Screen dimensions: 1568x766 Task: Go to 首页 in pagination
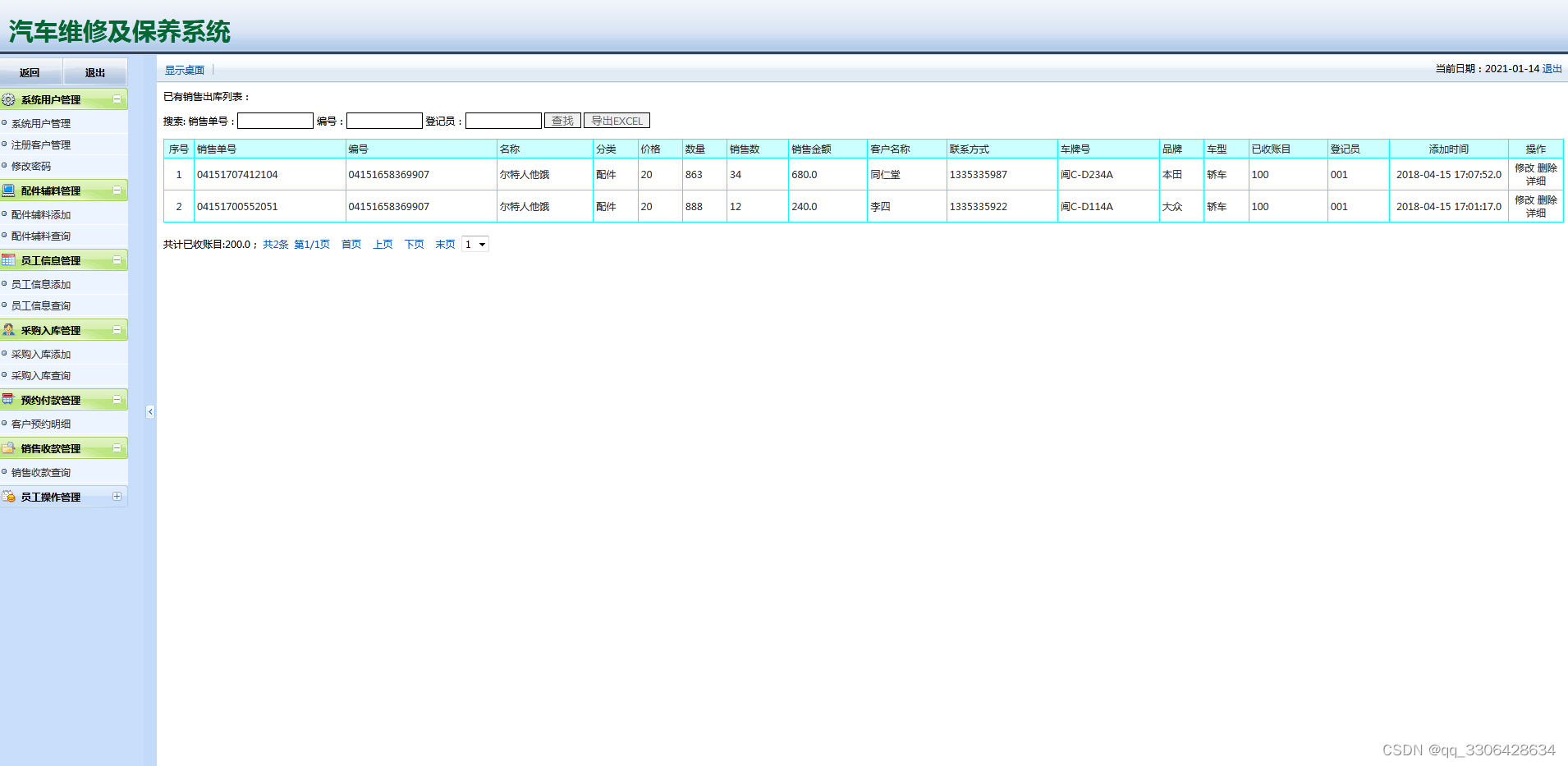pyautogui.click(x=351, y=245)
